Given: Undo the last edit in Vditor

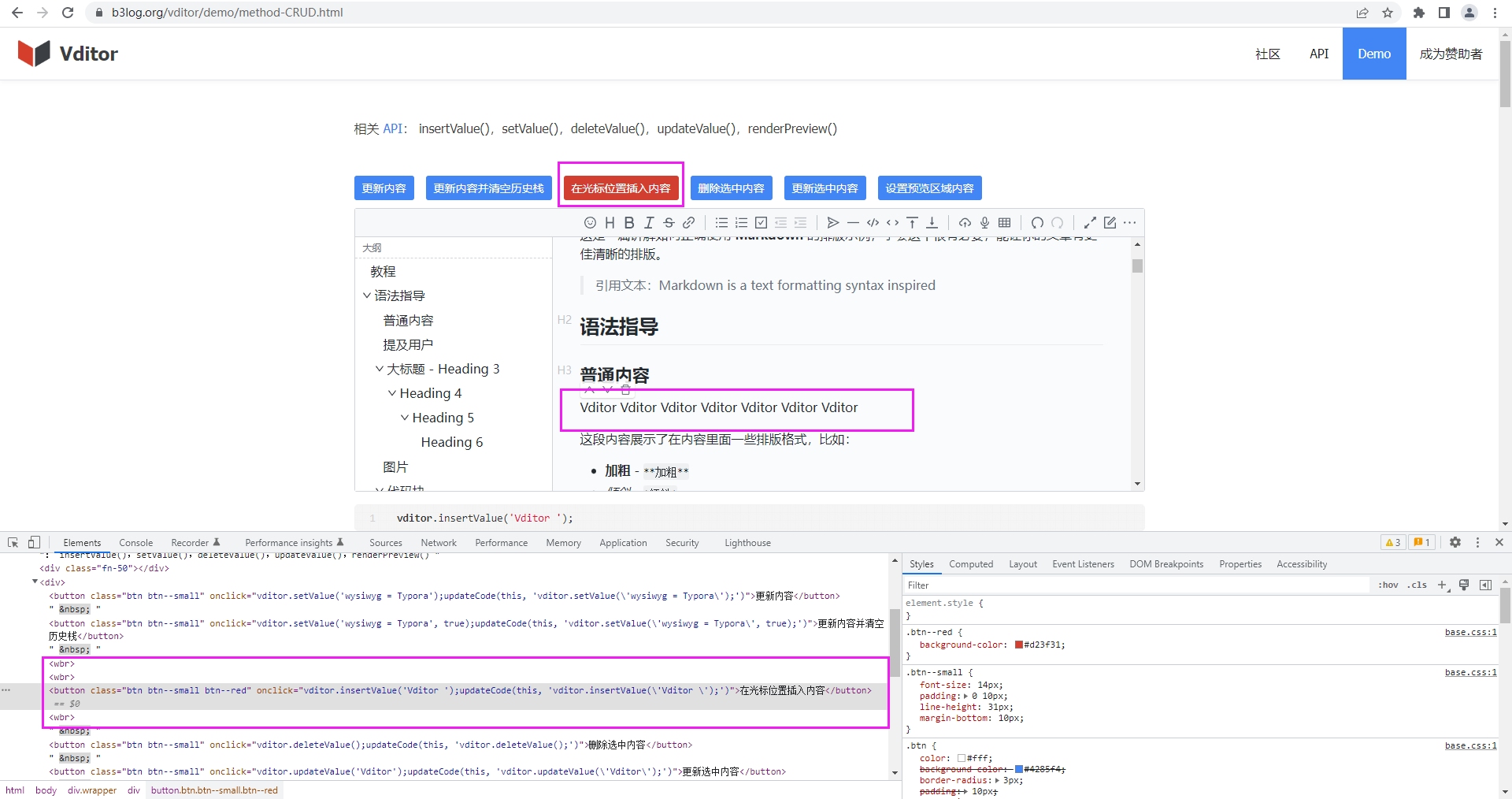Looking at the screenshot, I should point(1037,223).
